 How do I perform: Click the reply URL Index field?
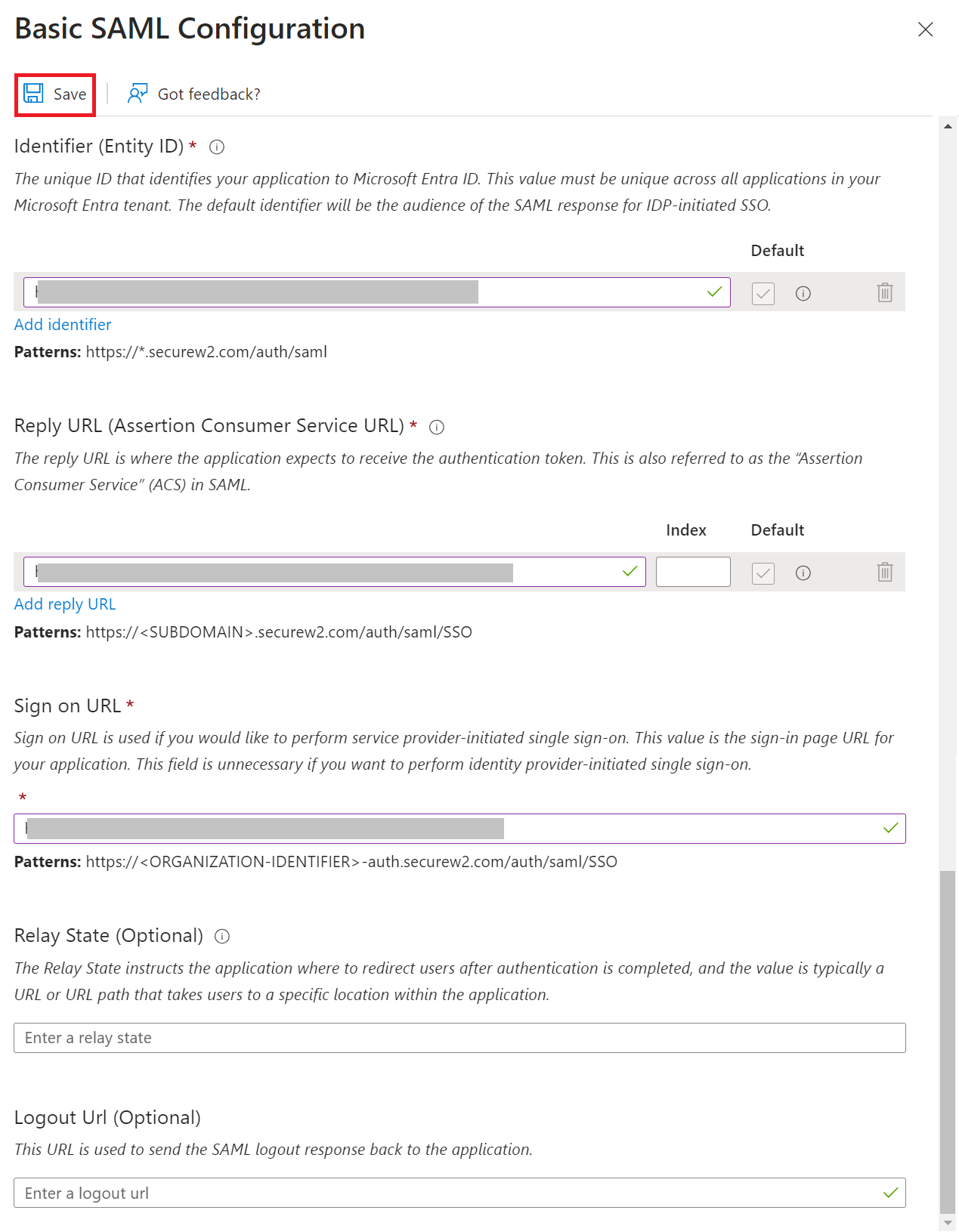[693, 572]
